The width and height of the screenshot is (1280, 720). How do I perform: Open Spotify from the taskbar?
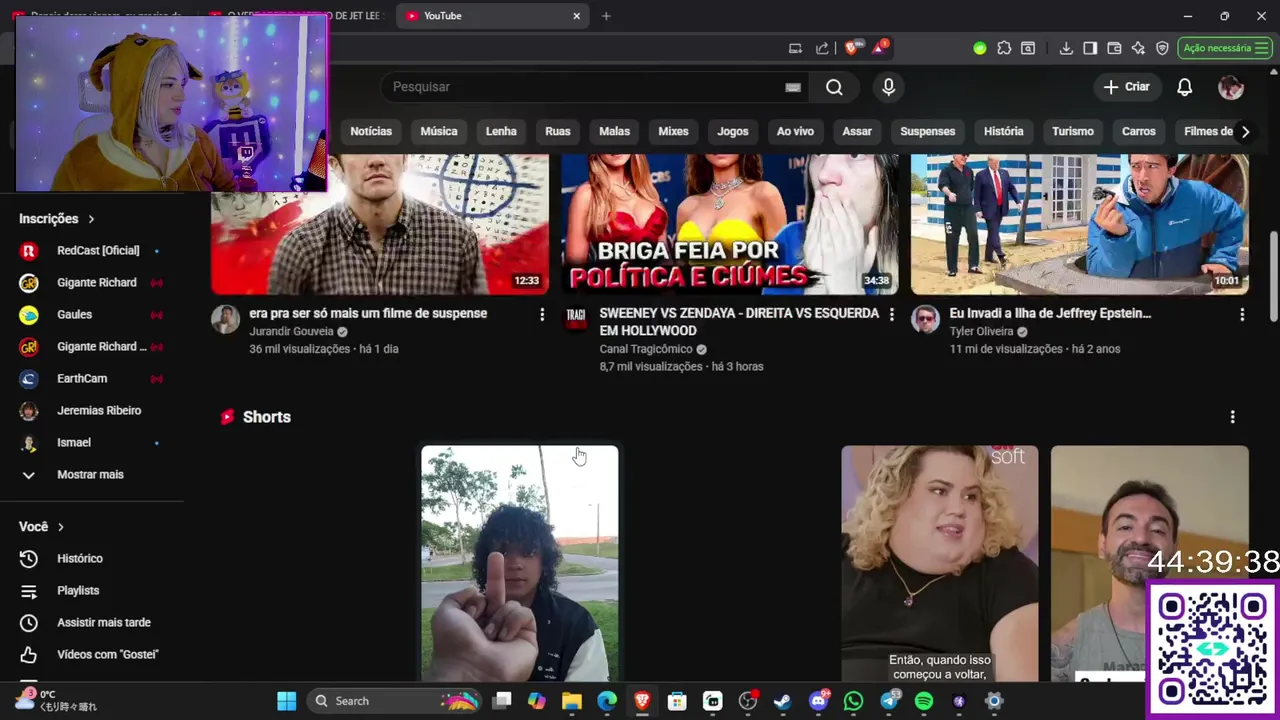click(924, 701)
